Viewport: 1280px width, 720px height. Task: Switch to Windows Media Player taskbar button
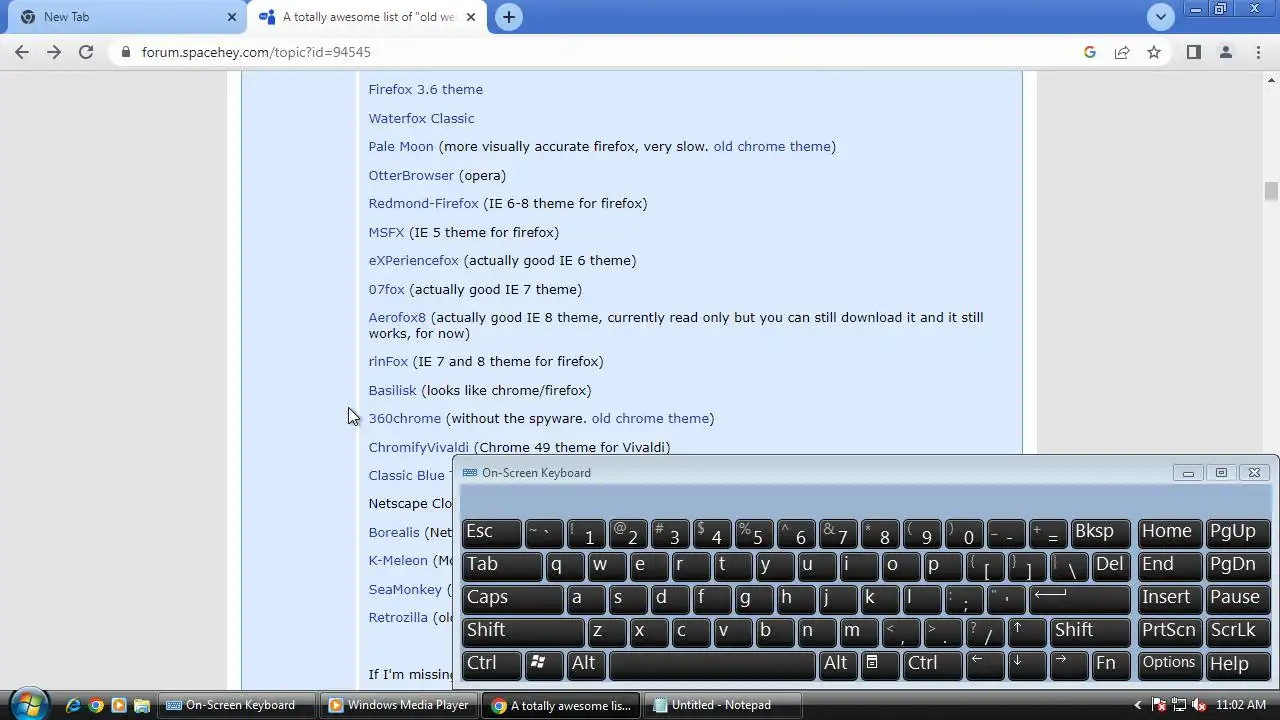point(400,705)
